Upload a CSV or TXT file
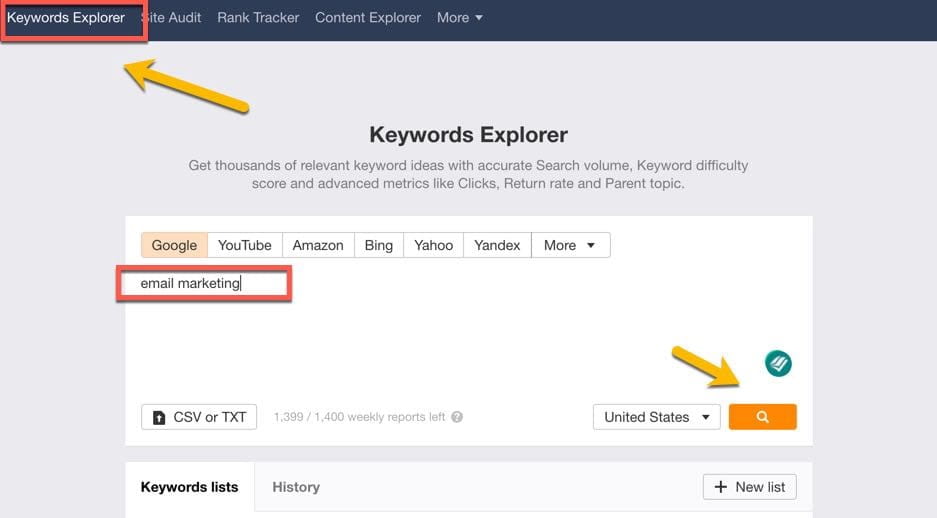This screenshot has width=937, height=518. click(x=199, y=417)
